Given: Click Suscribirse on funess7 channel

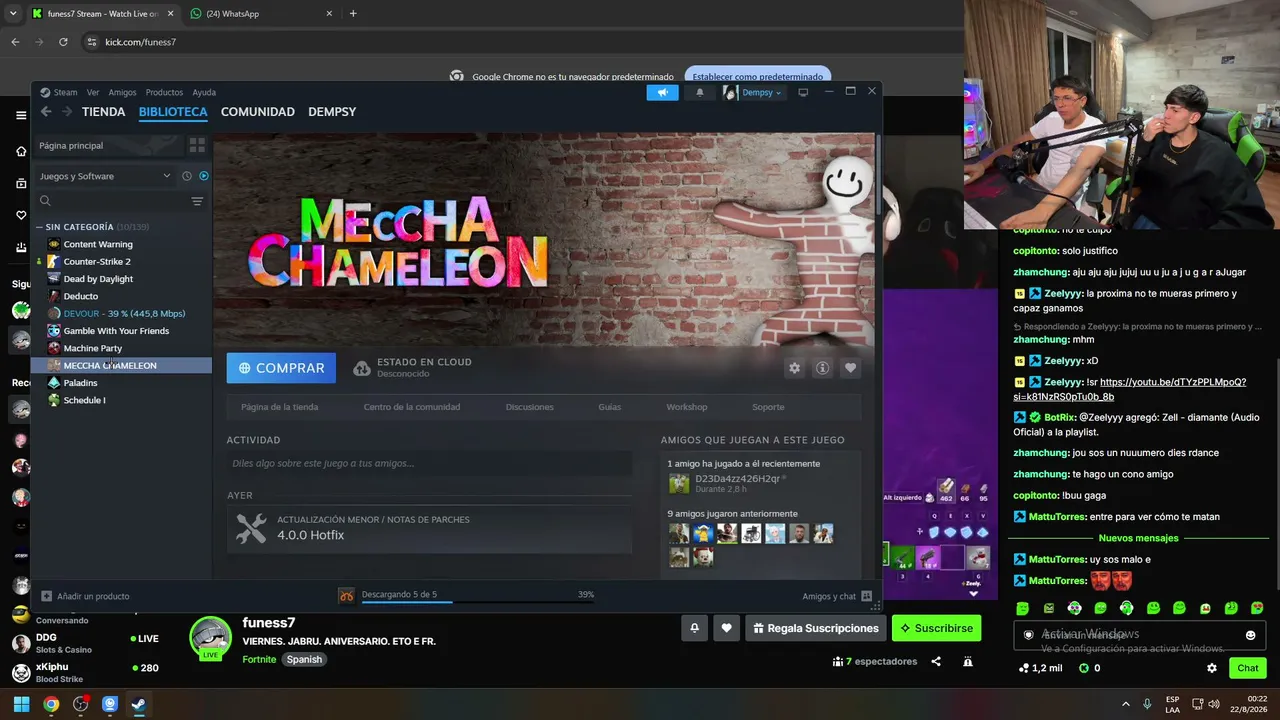Looking at the screenshot, I should [936, 628].
